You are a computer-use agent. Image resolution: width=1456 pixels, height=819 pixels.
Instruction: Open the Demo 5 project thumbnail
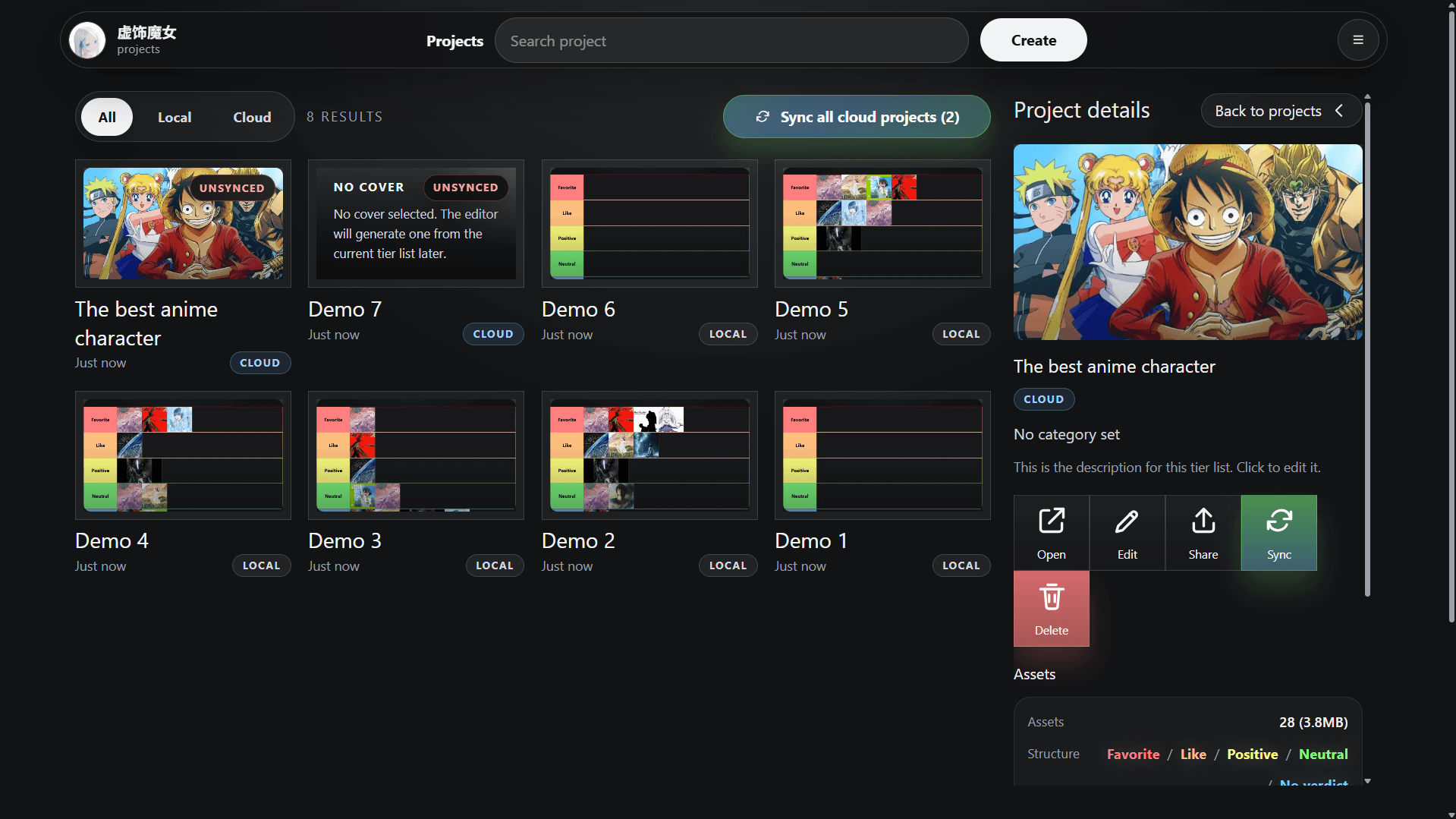(x=882, y=223)
